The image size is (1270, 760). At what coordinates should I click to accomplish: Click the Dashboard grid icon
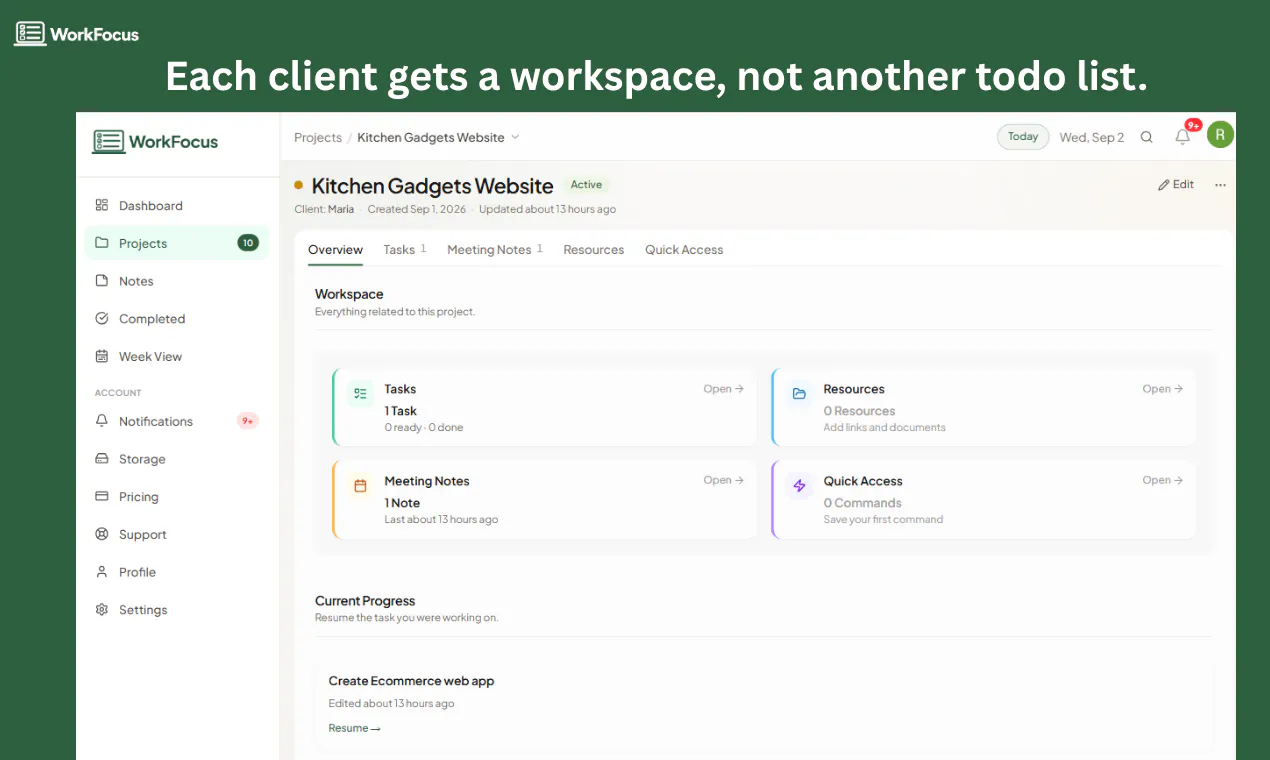pos(101,205)
